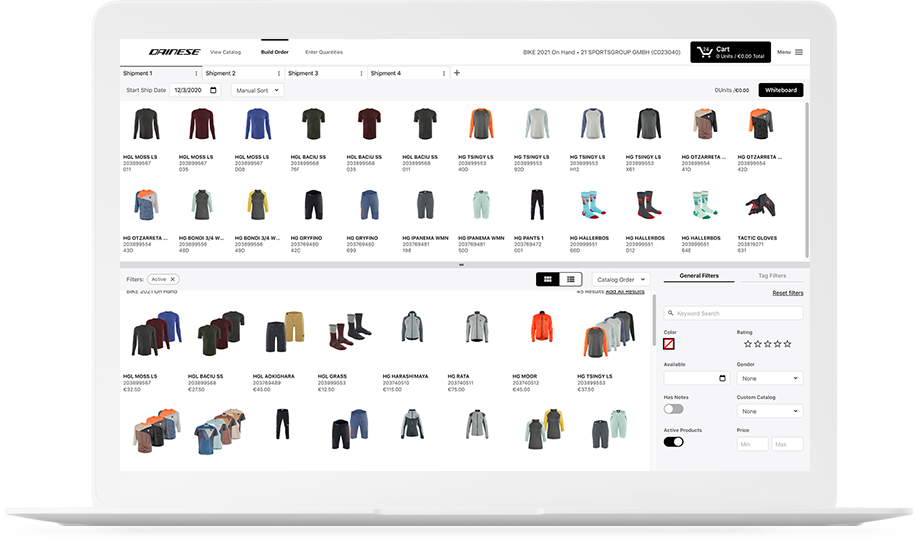Select the no-color swatch filter

point(669,344)
